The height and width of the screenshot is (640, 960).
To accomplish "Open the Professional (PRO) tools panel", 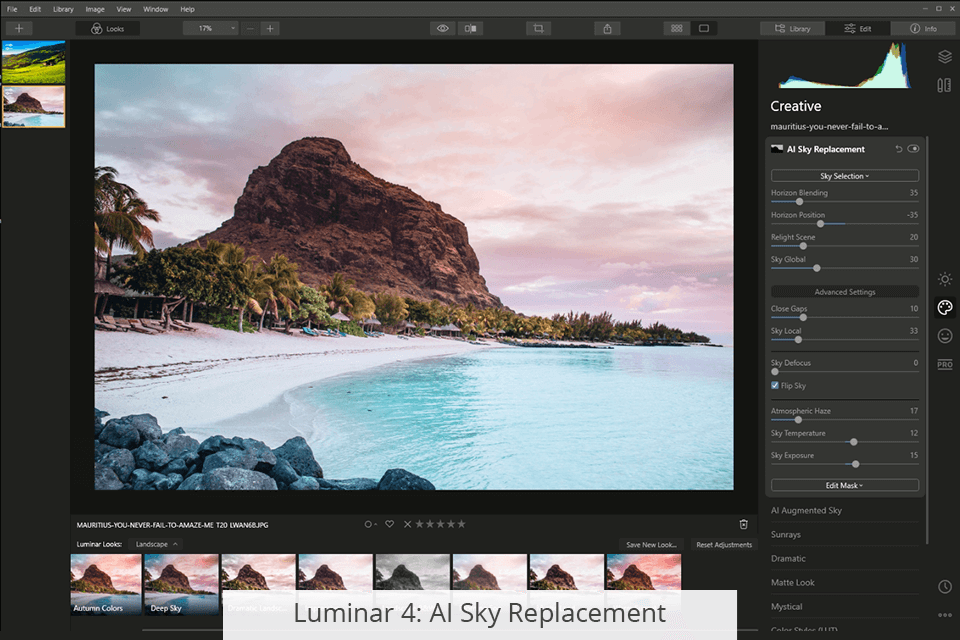I will tap(945, 364).
